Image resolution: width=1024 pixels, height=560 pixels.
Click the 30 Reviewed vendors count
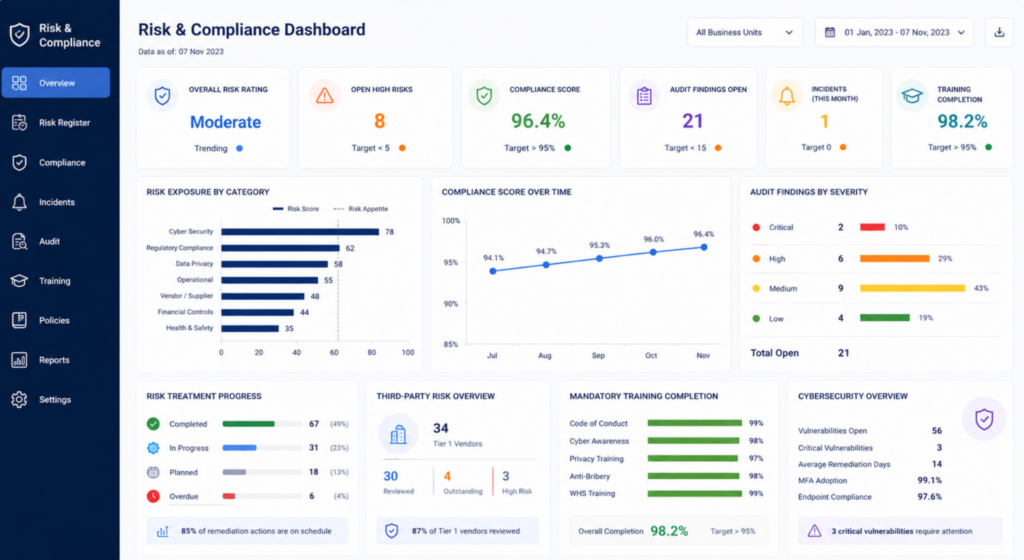[391, 476]
